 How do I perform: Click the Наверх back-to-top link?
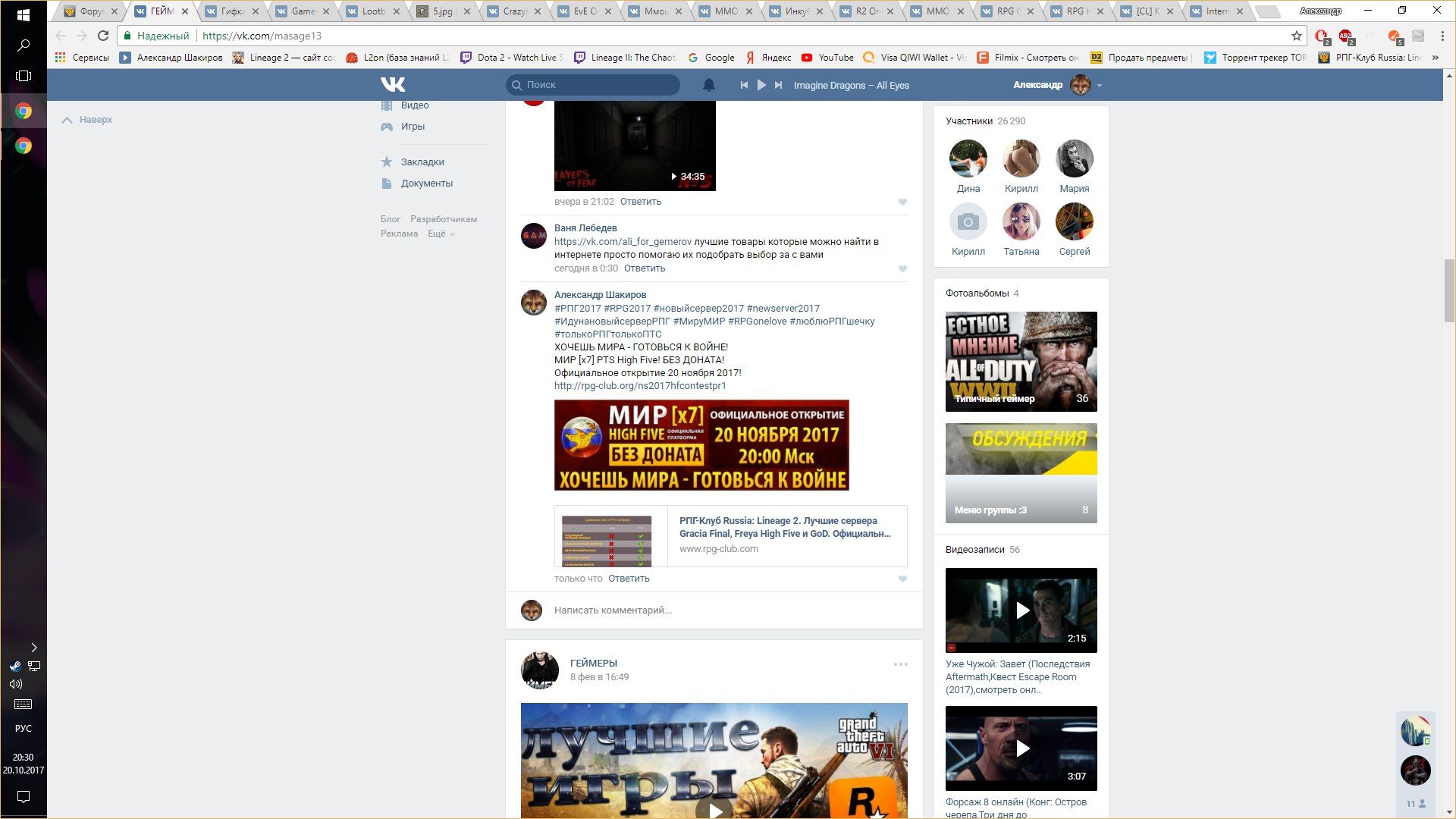click(87, 120)
